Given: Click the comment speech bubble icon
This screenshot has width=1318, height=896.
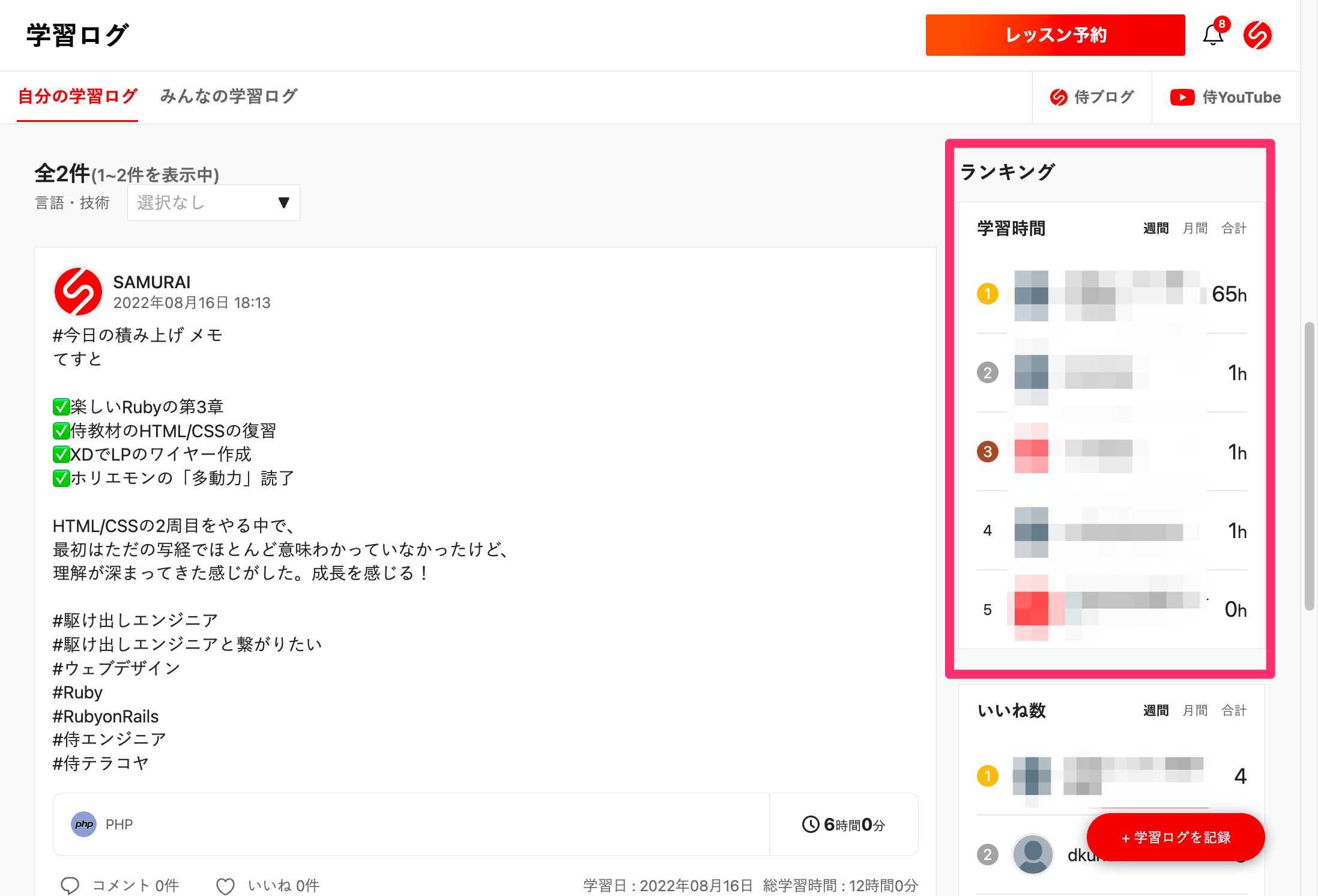Looking at the screenshot, I should click(x=70, y=885).
